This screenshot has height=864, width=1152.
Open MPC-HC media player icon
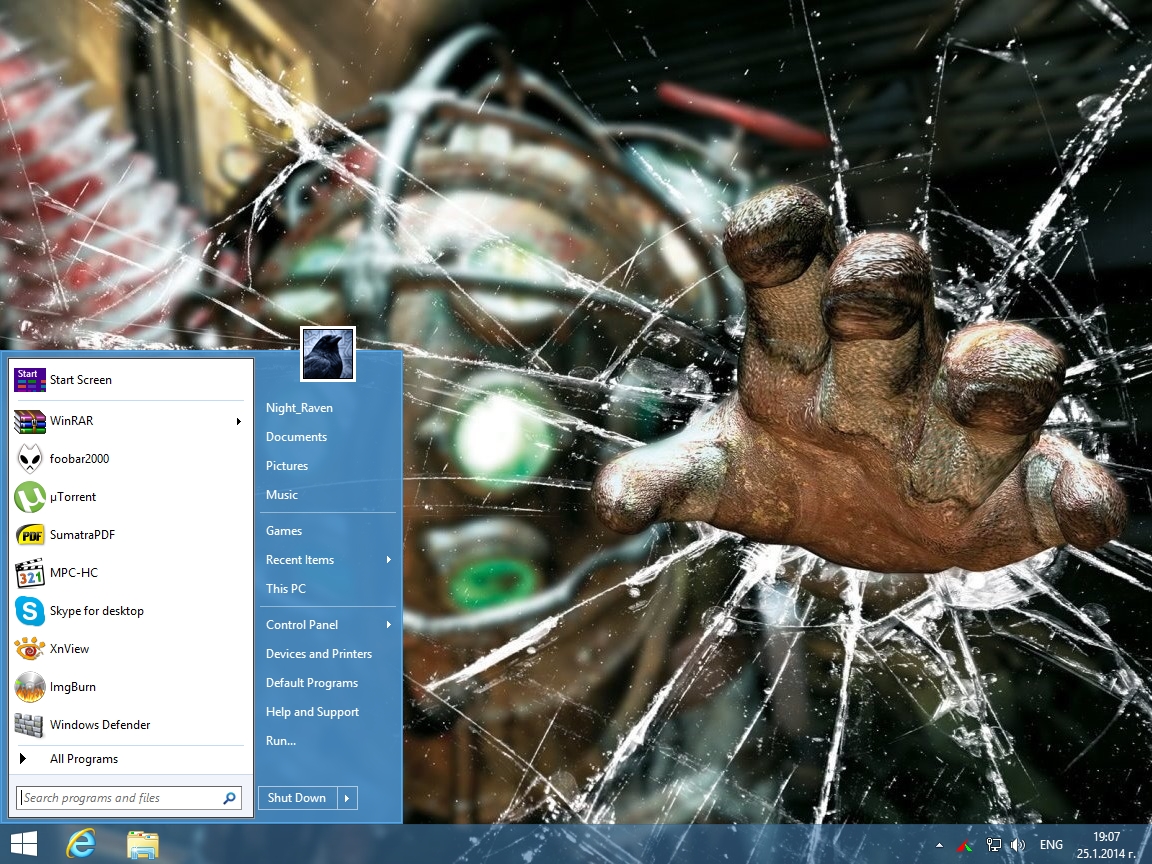click(x=30, y=573)
